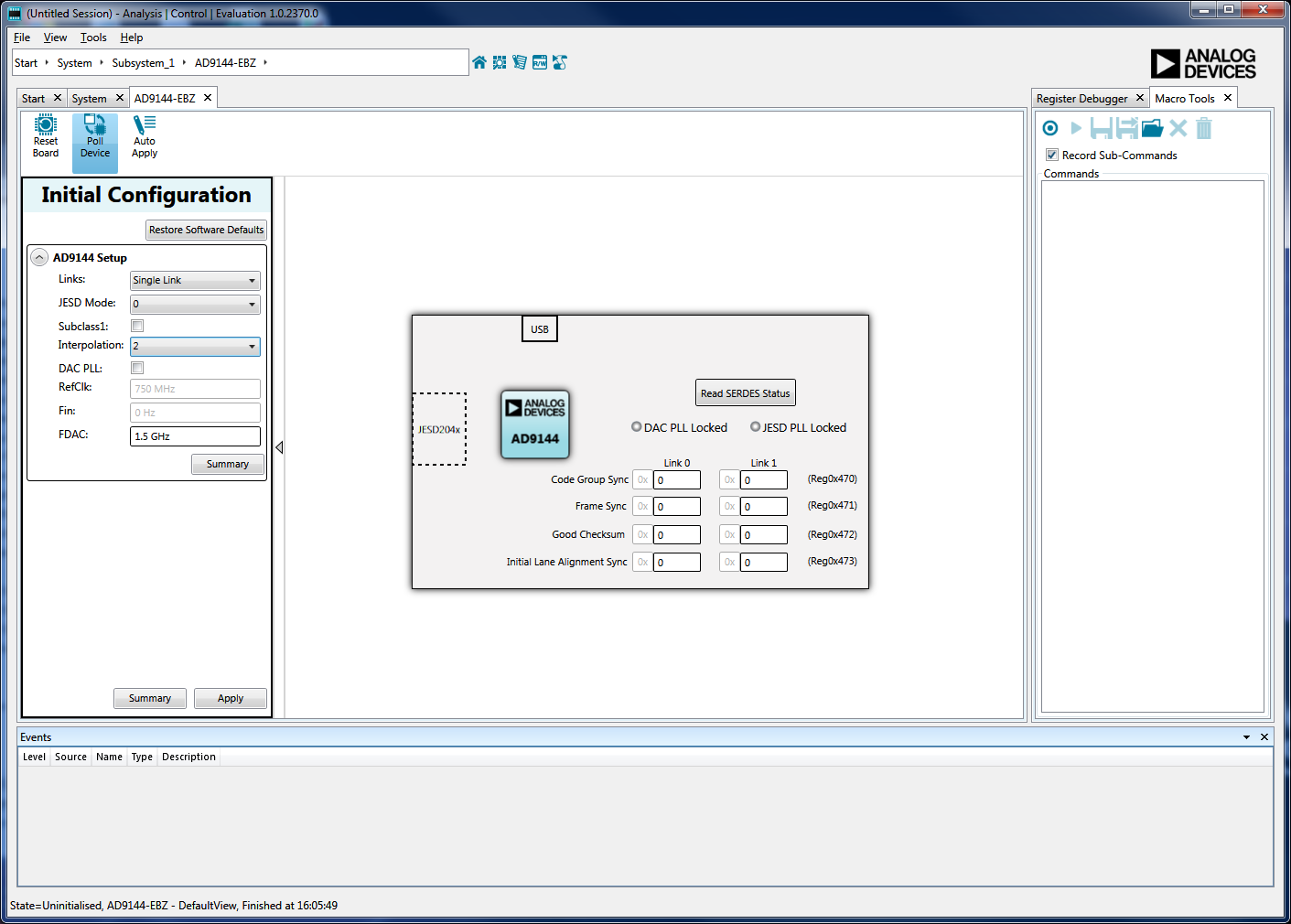Open the Tools menu
Screen dimensions: 1291x924
(93, 38)
